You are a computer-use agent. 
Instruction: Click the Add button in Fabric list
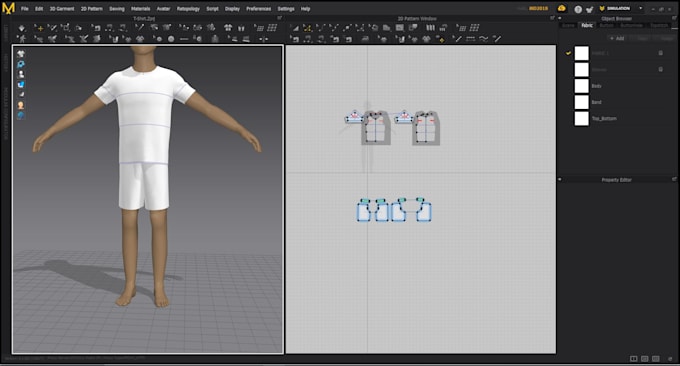(x=616, y=38)
